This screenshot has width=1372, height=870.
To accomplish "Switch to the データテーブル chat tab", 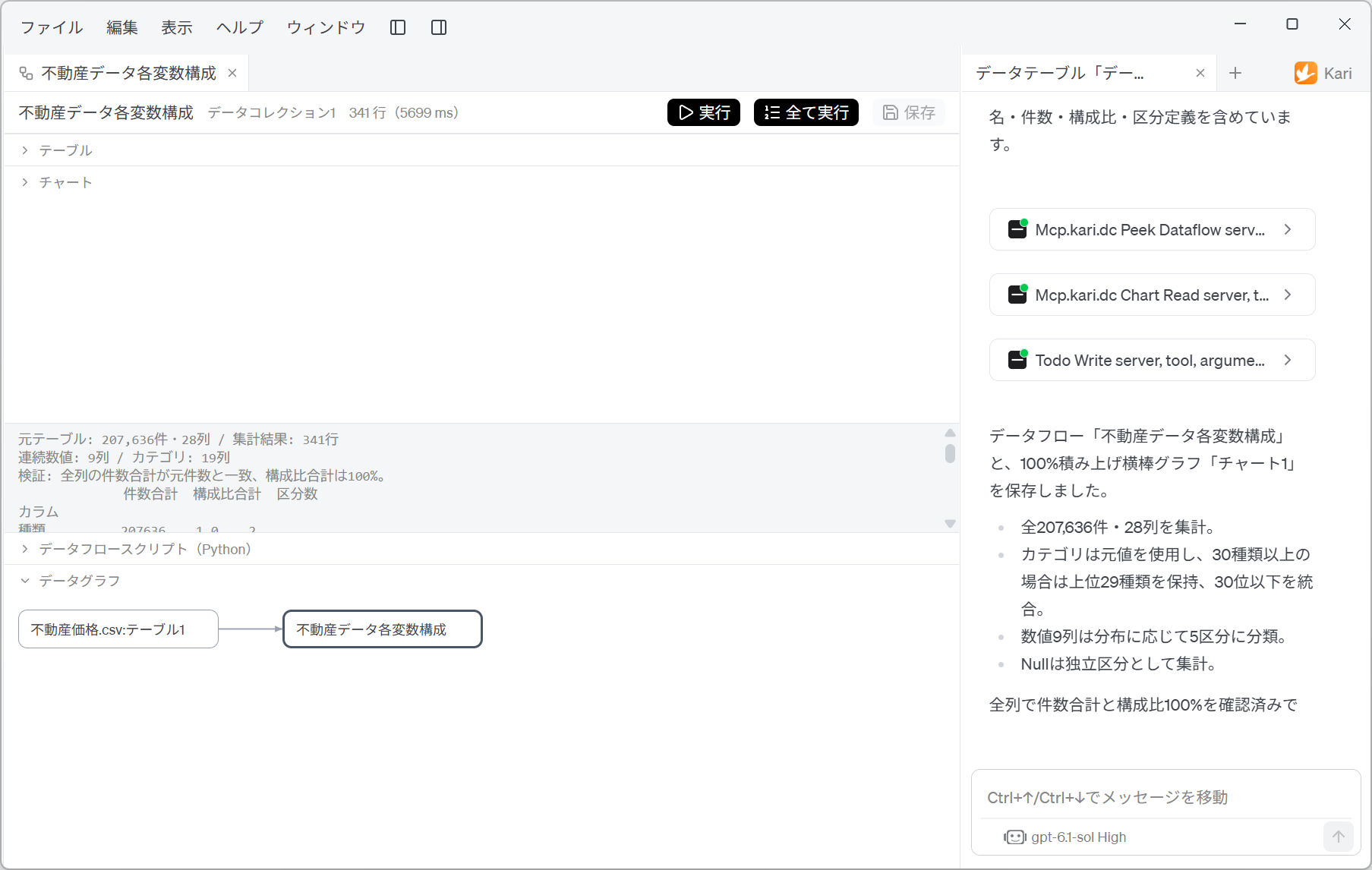I will click(x=1089, y=73).
